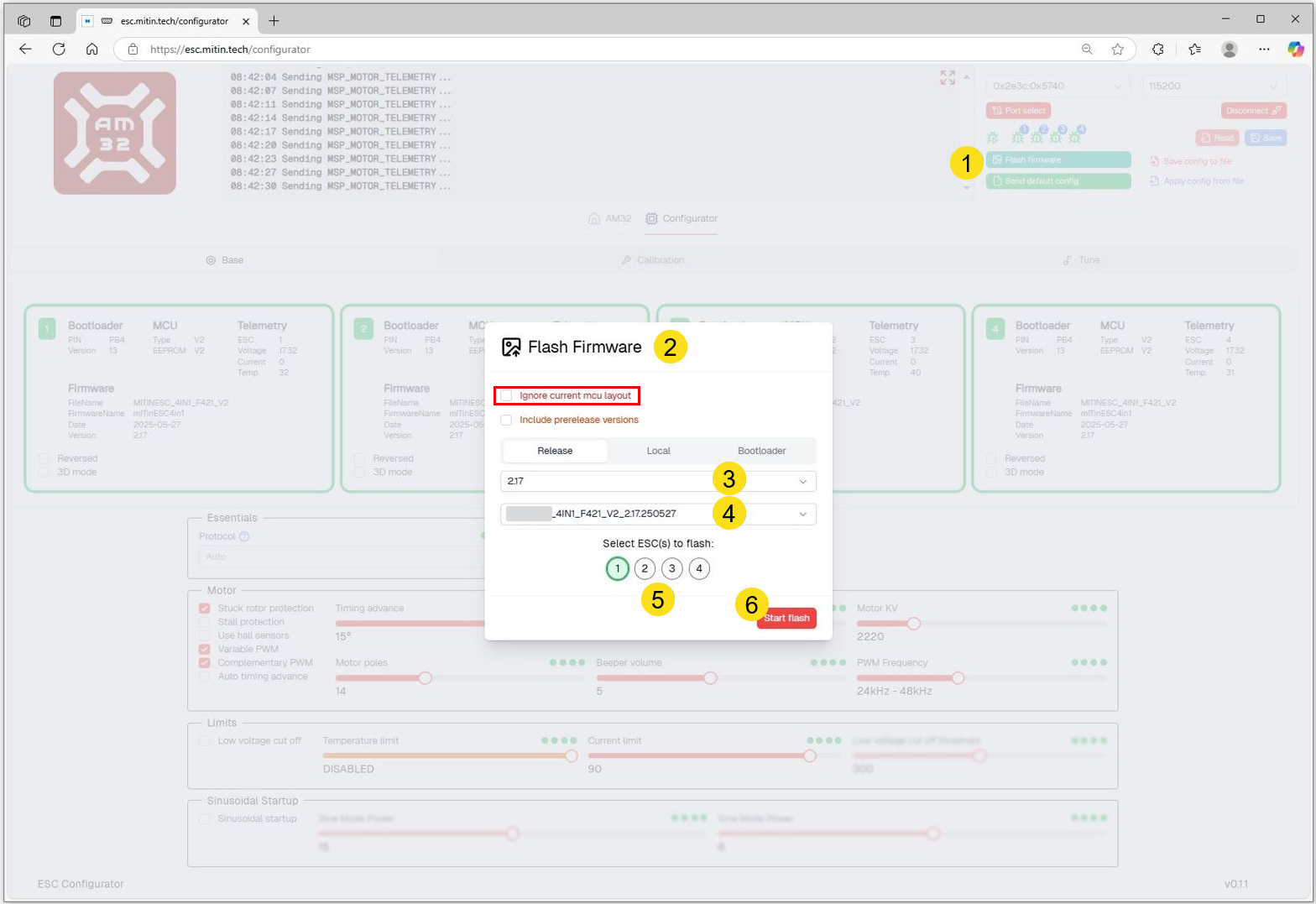Click the AM32 logo image
Image resolution: width=1316 pixels, height=904 pixels.
coord(115,133)
